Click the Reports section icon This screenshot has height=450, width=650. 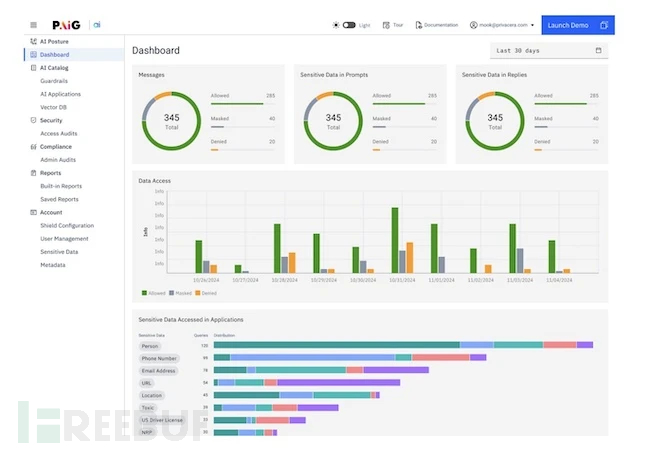pos(32,173)
